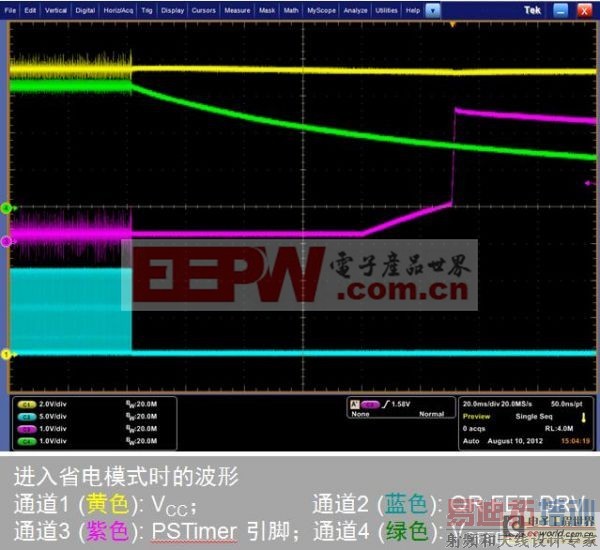Select channel 4 1.0V/div scale readout
This screenshot has height=550, width=600.
[x=53, y=441]
